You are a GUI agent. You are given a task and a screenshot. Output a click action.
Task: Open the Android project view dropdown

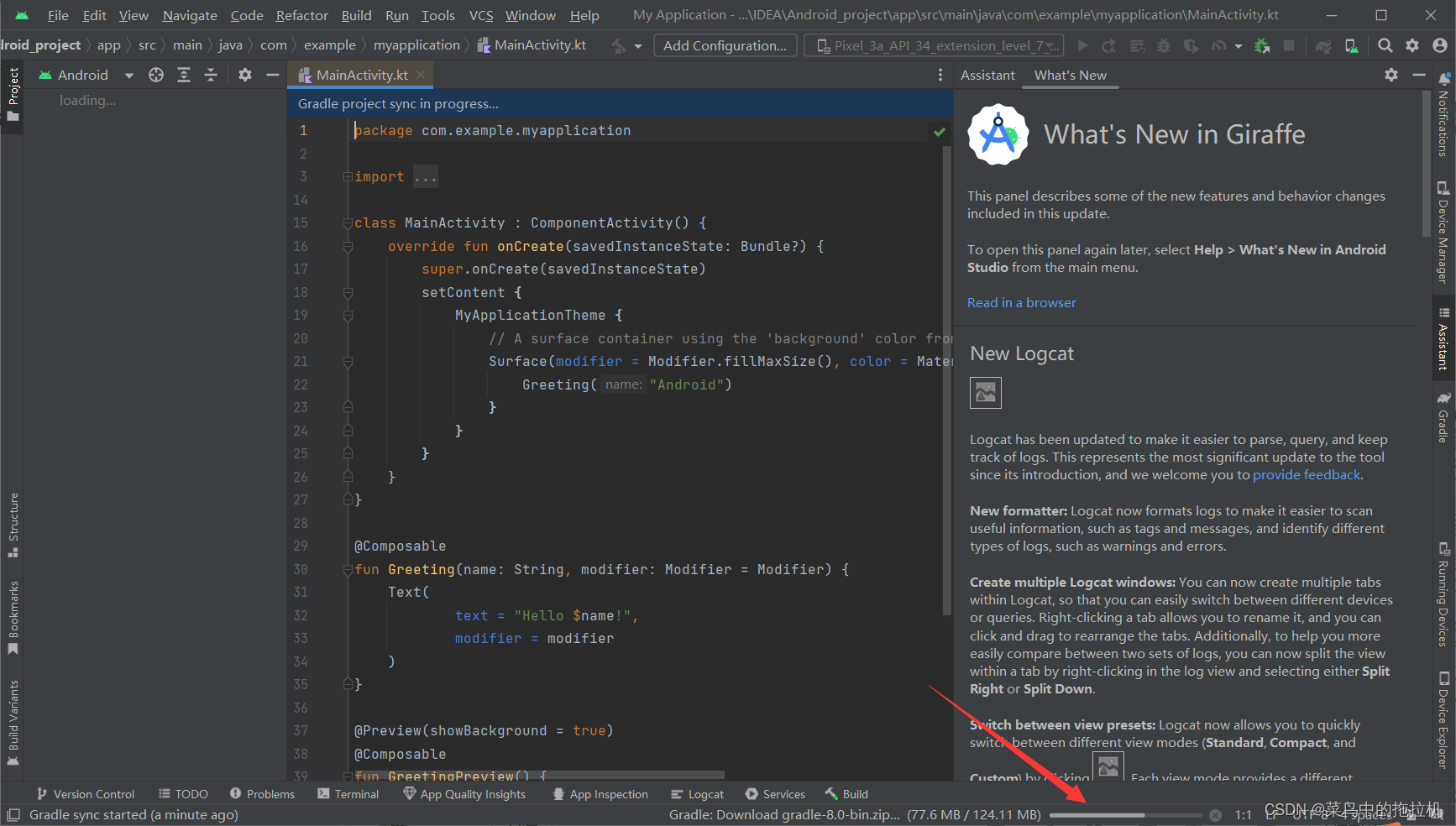pos(86,76)
